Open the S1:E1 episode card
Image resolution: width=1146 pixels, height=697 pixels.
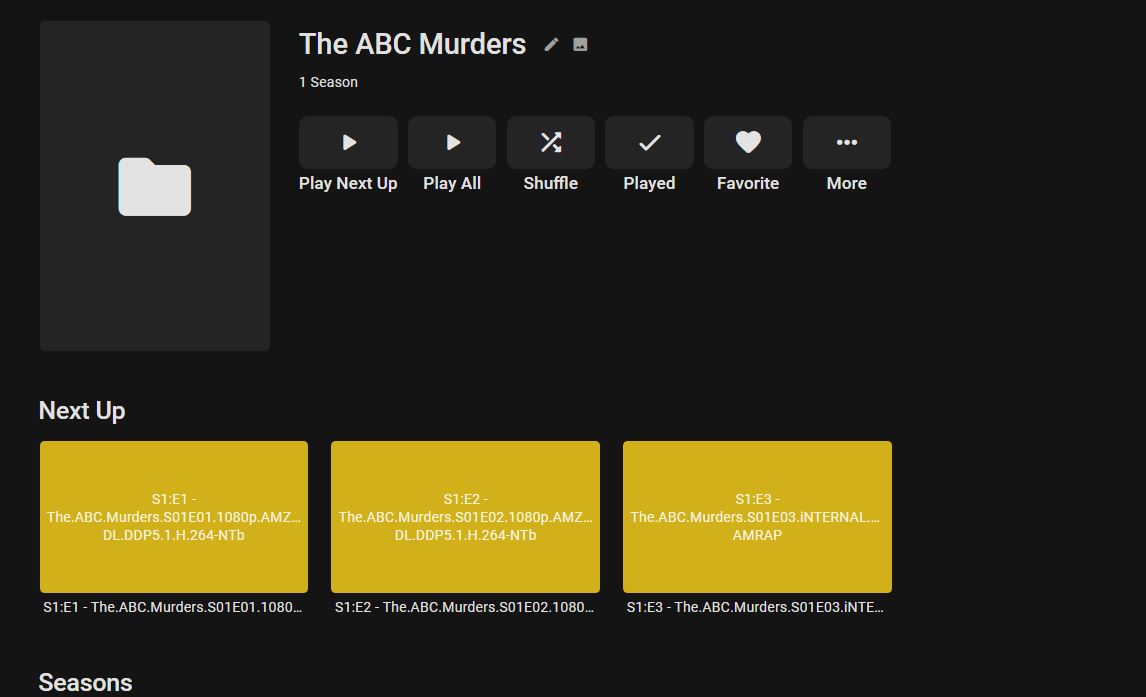click(174, 517)
